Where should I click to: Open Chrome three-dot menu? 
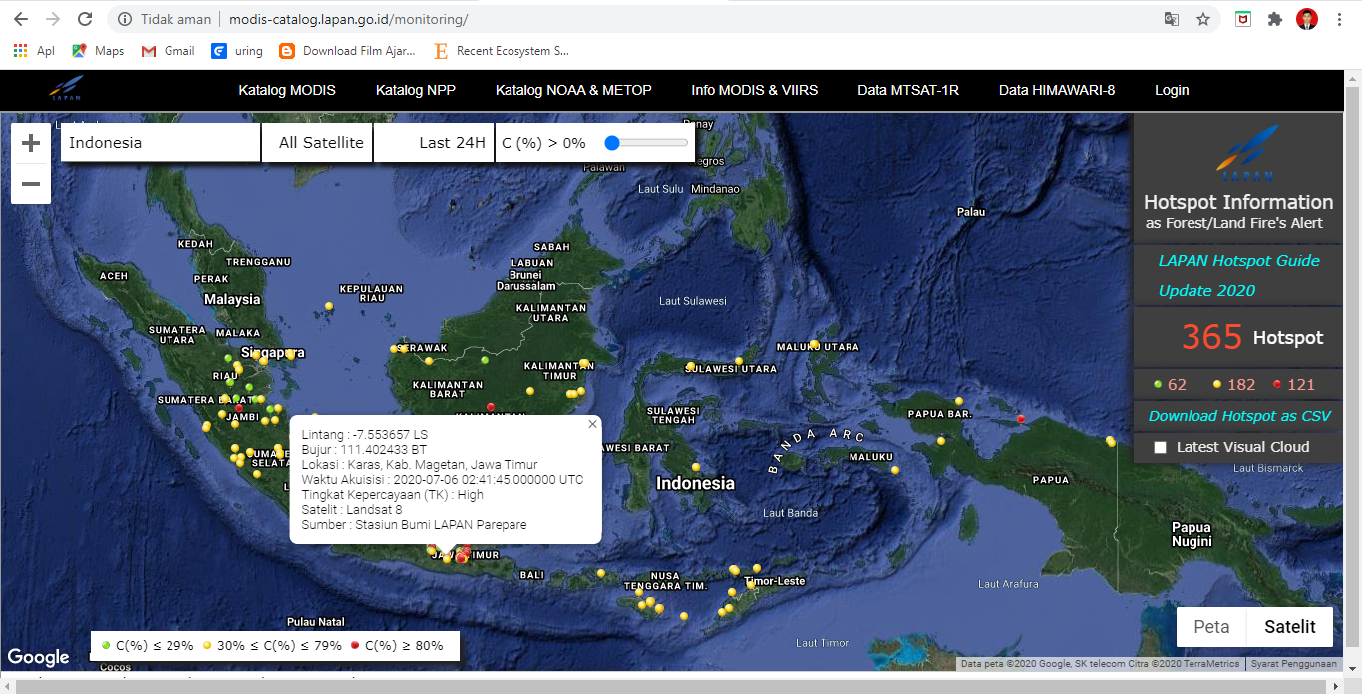[x=1339, y=19]
